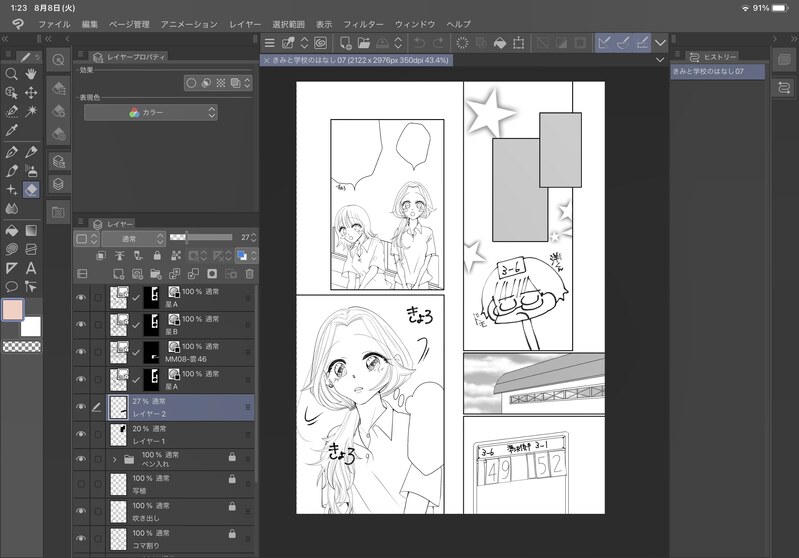The height and width of the screenshot is (558, 799).
Task: Click the Create layer mask icon
Action: 212,274
